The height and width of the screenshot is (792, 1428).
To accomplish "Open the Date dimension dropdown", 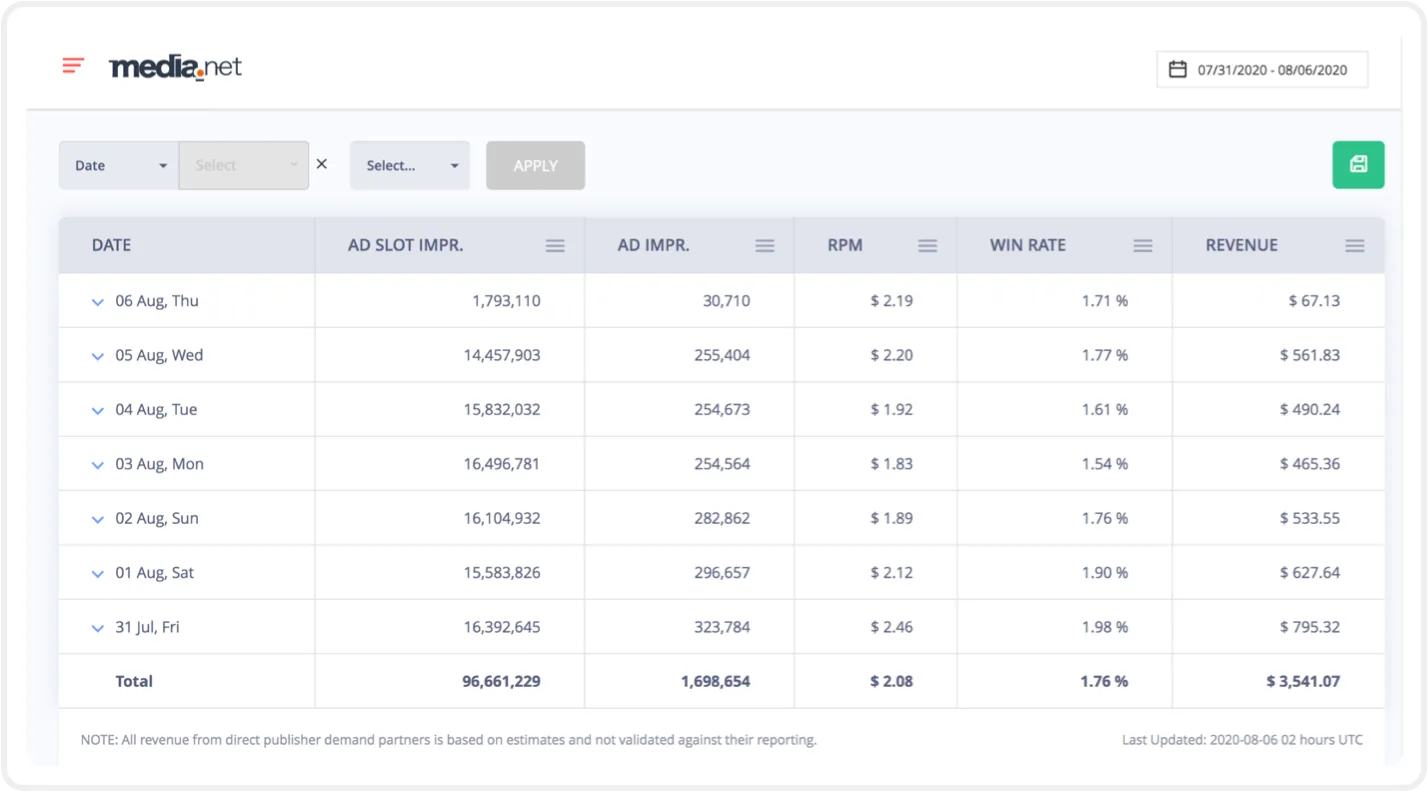I will coord(119,166).
